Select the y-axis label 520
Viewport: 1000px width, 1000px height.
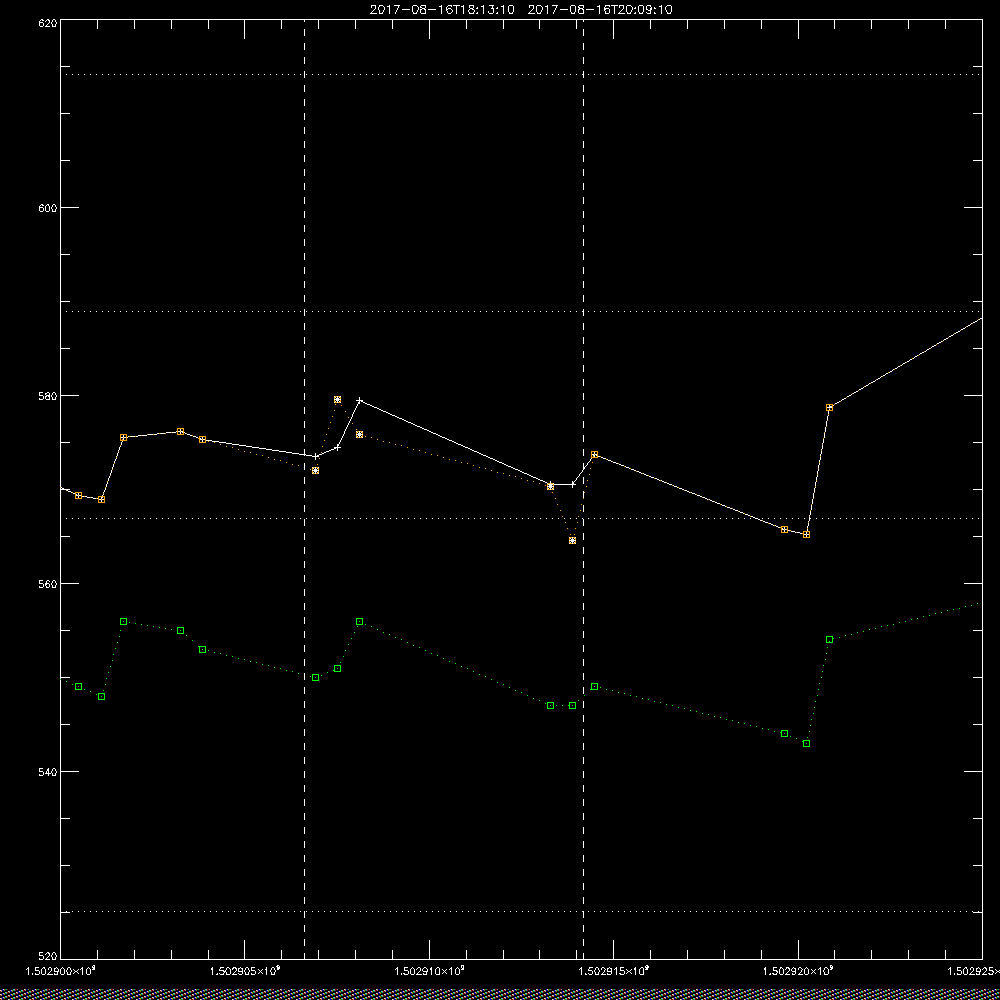(48, 957)
